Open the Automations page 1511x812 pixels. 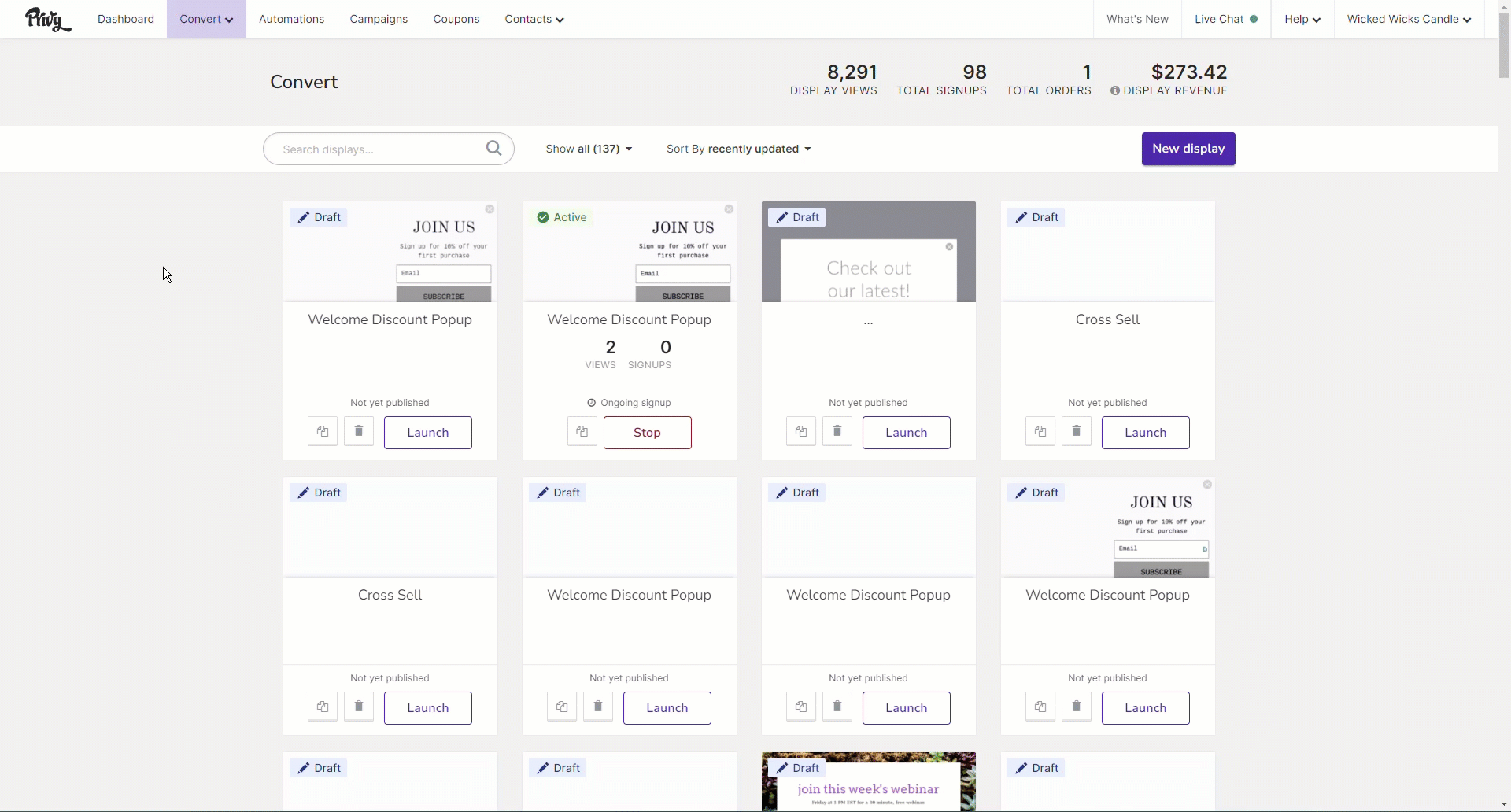[291, 19]
